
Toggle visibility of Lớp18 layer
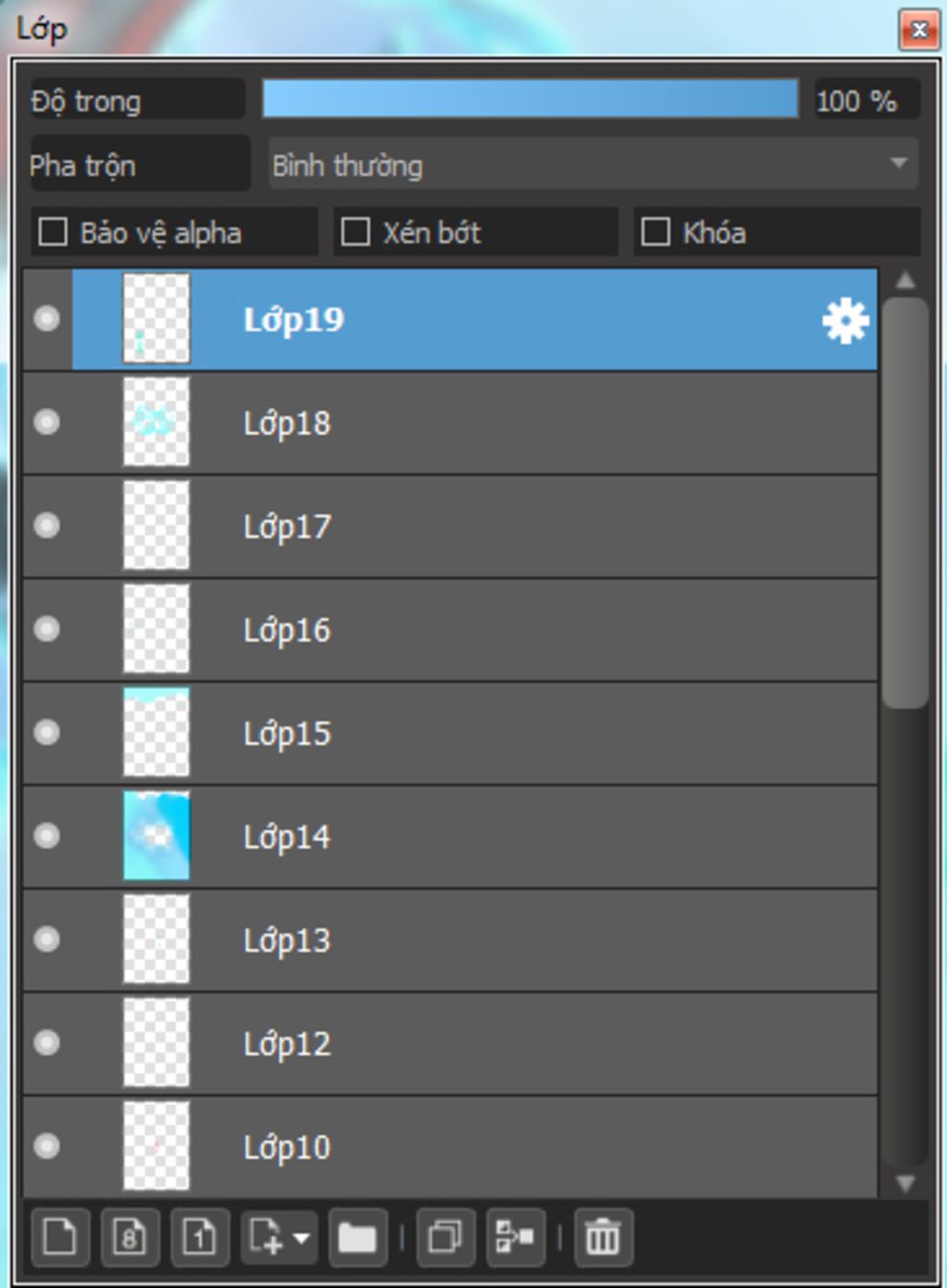pyautogui.click(x=46, y=422)
